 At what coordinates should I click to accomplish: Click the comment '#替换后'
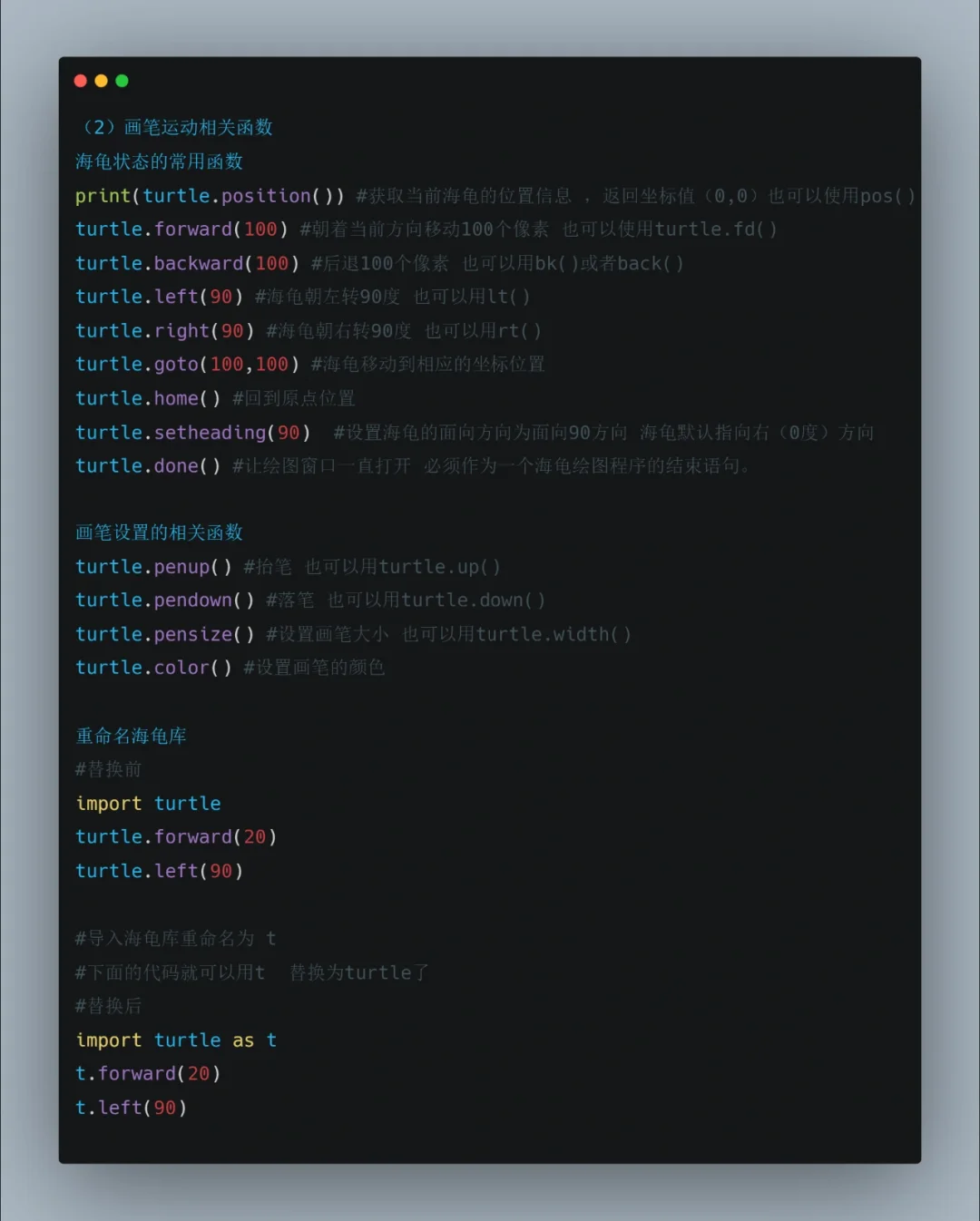pos(109,1006)
